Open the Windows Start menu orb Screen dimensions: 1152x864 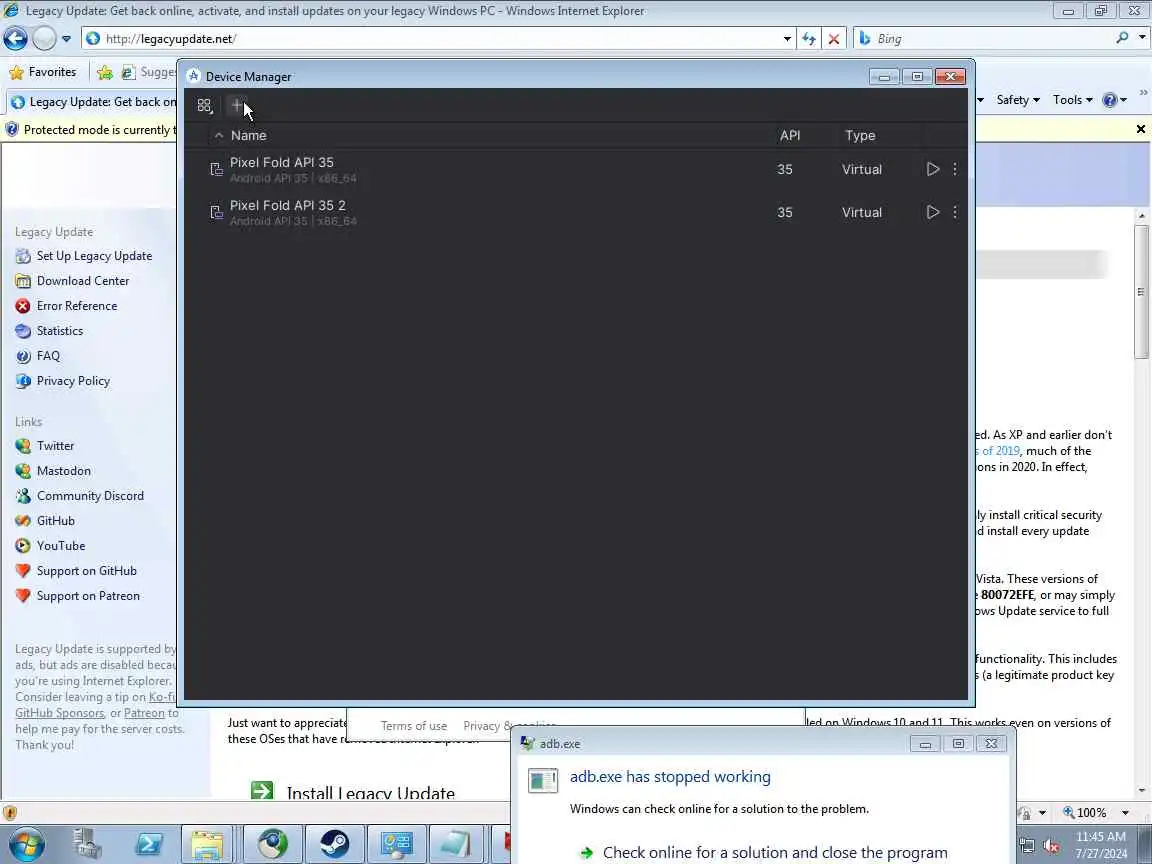pyautogui.click(x=26, y=844)
